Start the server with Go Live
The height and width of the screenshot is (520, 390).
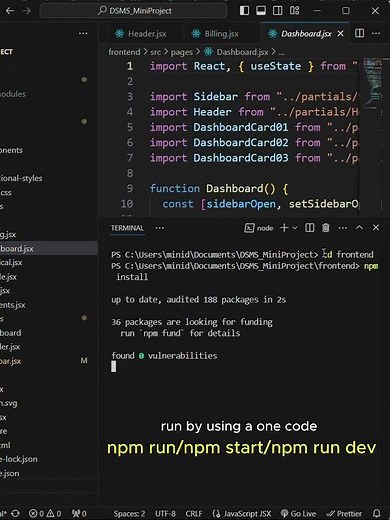click(298, 514)
